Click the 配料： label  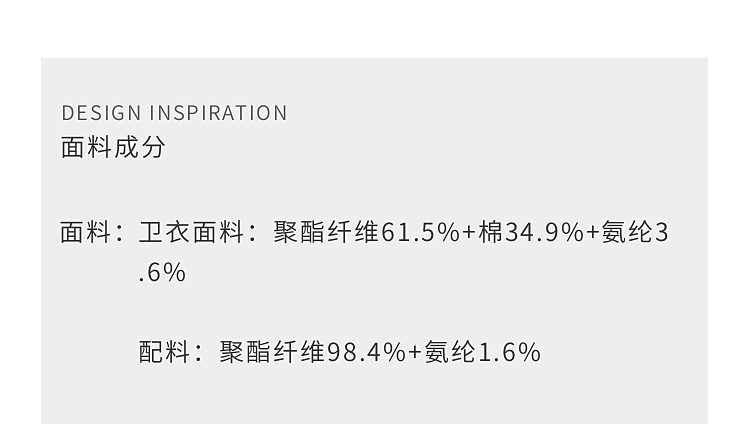click(170, 352)
